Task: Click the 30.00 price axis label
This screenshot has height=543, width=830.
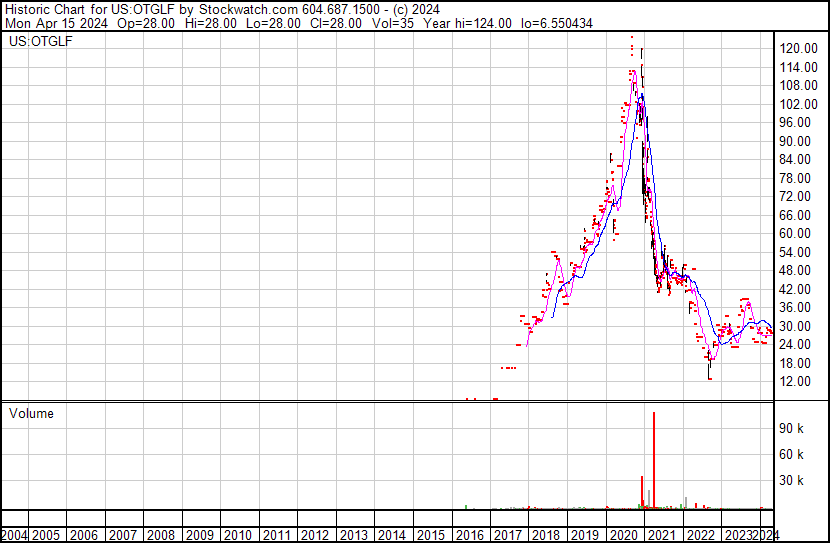Action: tap(795, 327)
